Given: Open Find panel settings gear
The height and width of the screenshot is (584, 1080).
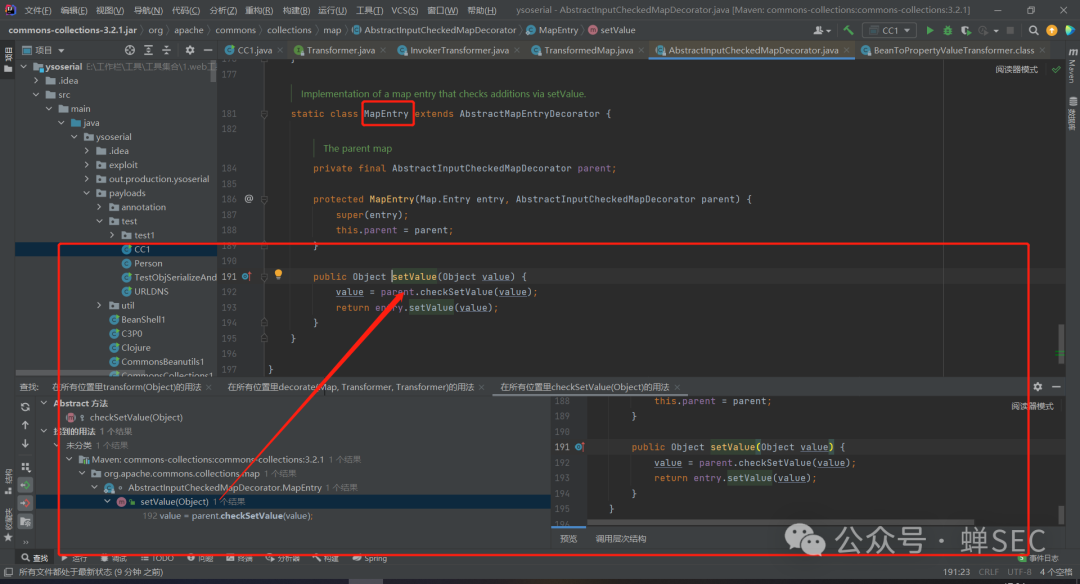Looking at the screenshot, I should click(x=1037, y=387).
